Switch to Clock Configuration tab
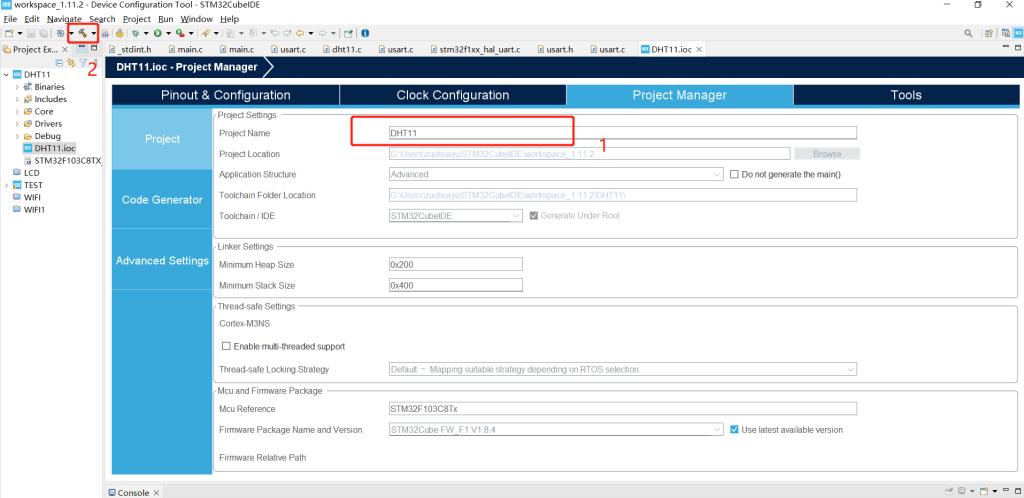Viewport: 1024px width, 498px height. 453,95
